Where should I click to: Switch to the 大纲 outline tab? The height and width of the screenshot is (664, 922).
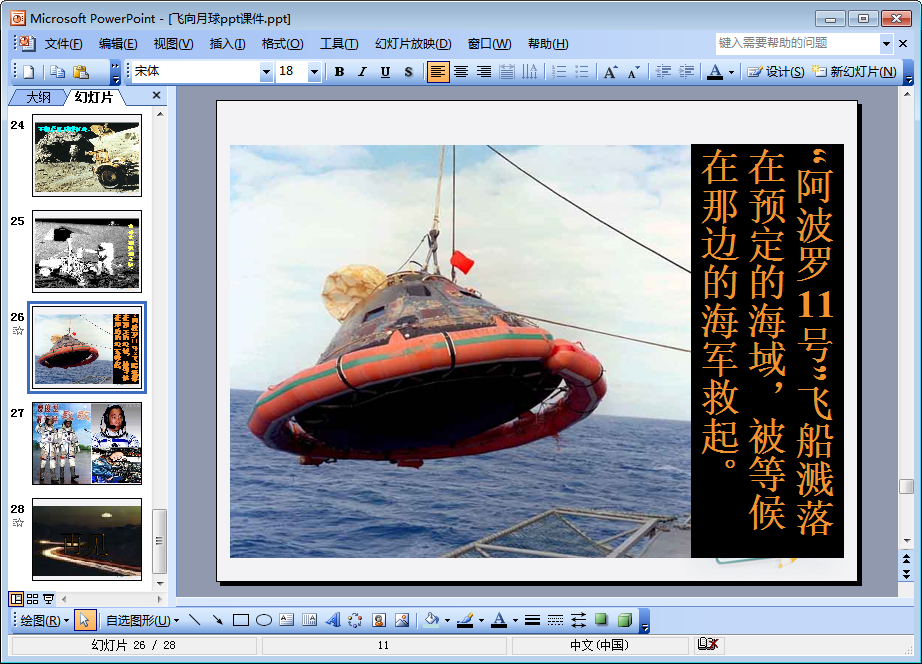pyautogui.click(x=38, y=98)
